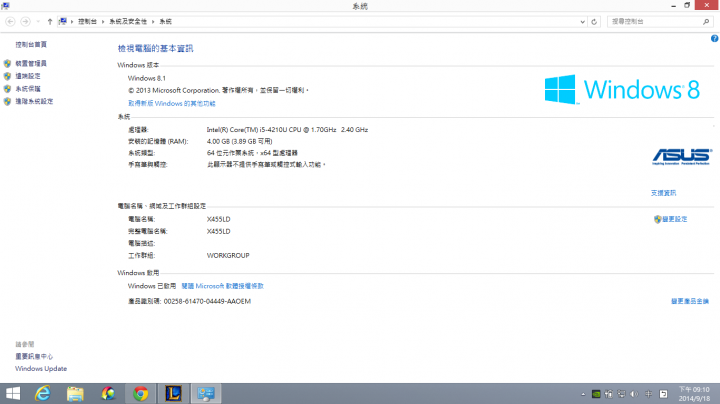This screenshot has height=404, width=720.
Task: Refresh the System page
Action: pos(594,22)
